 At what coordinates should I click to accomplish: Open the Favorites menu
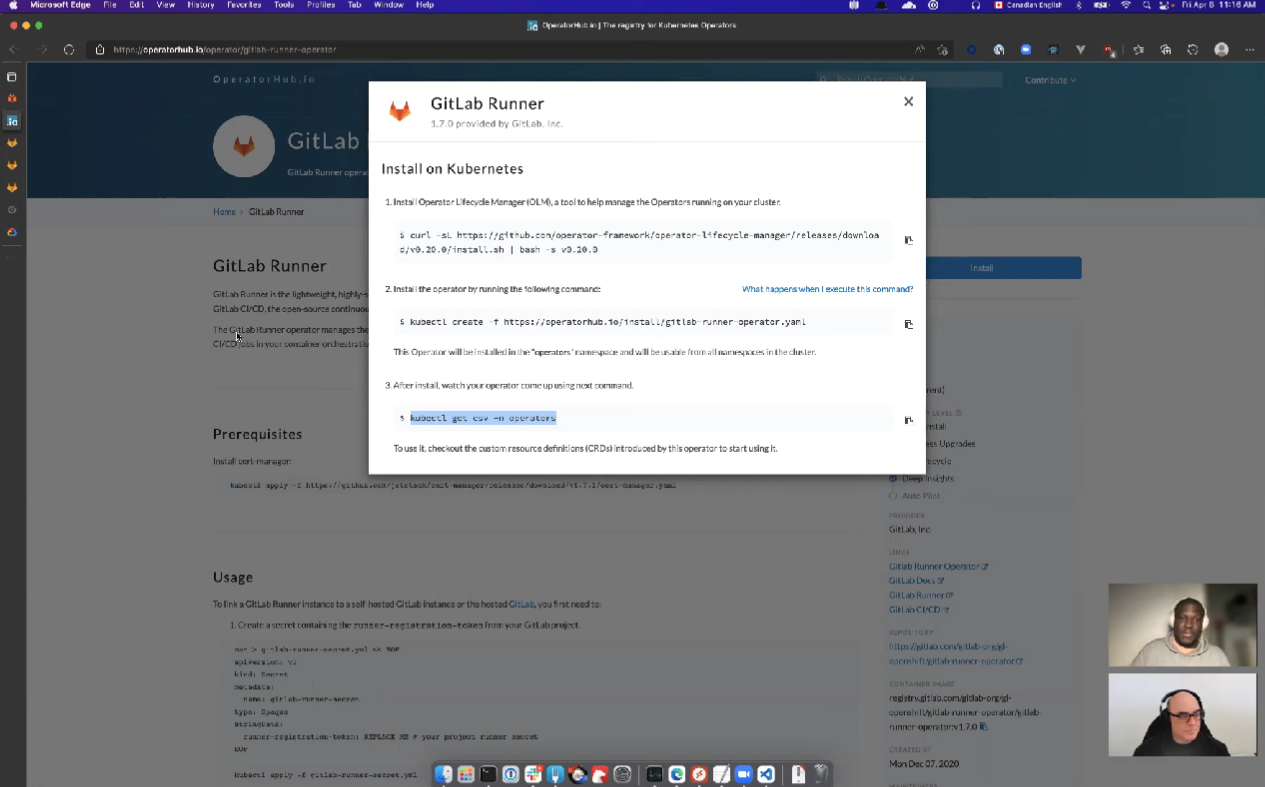(243, 5)
